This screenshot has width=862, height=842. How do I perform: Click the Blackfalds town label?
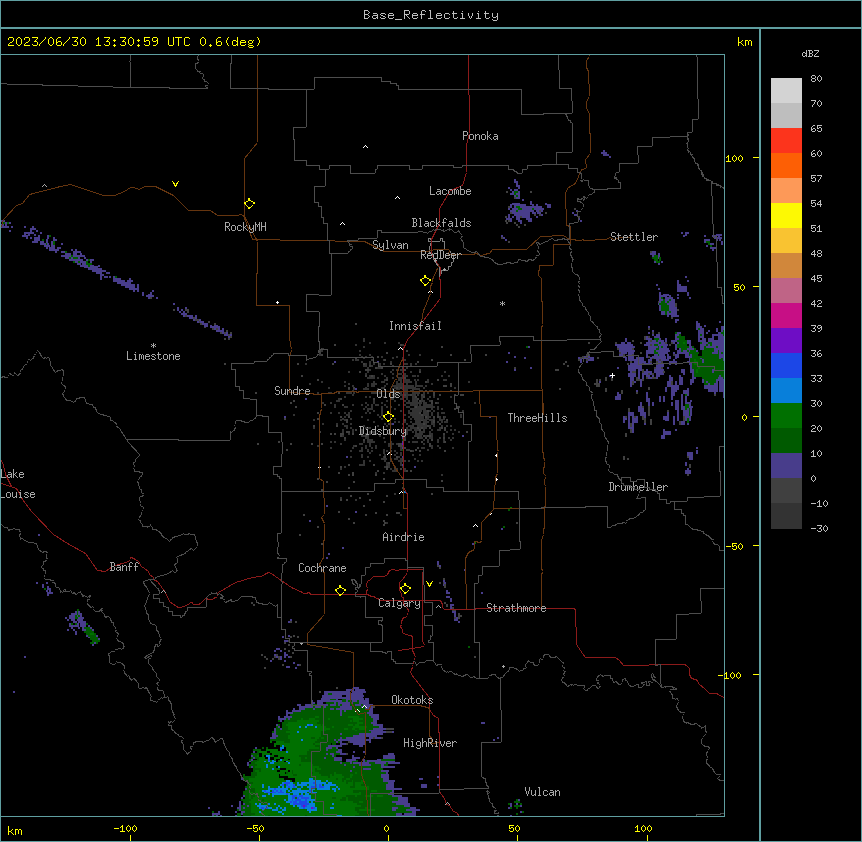click(441, 223)
